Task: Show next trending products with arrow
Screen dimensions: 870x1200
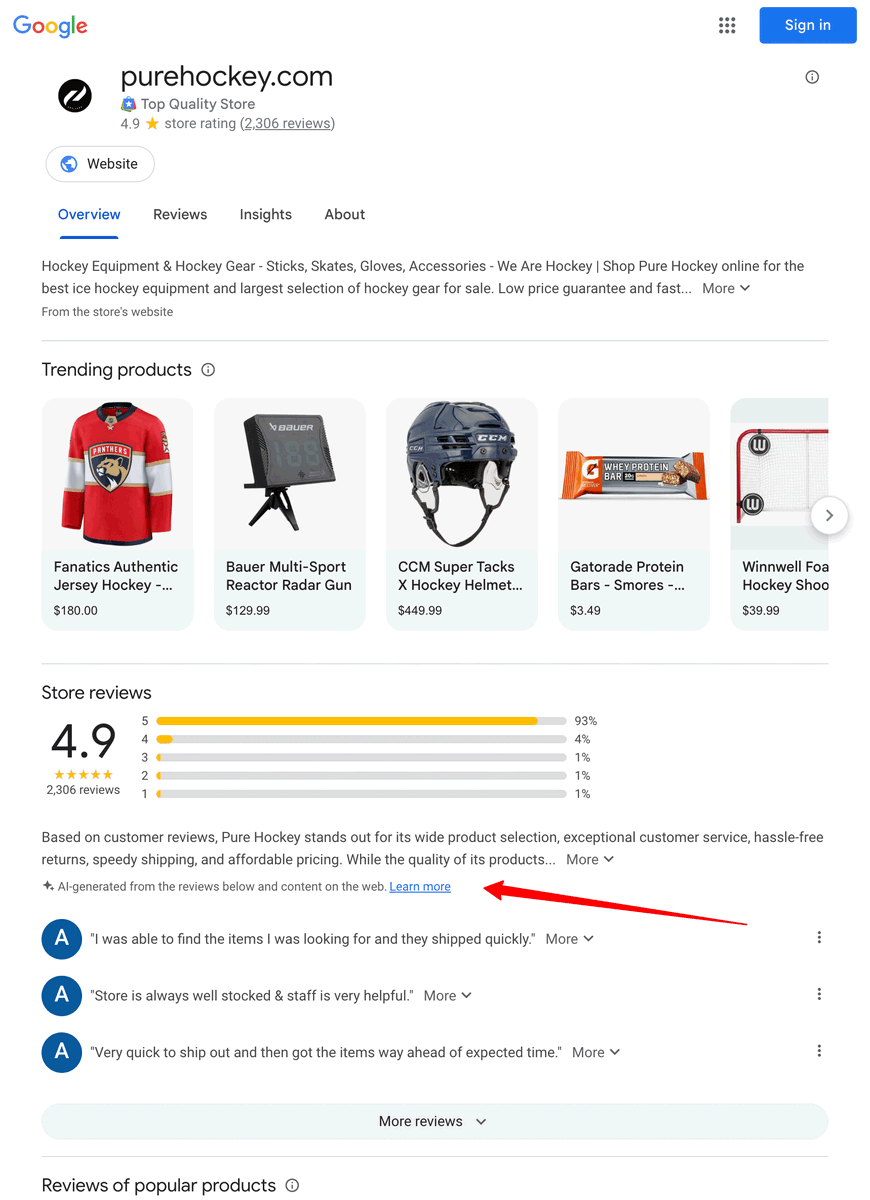Action: click(829, 516)
